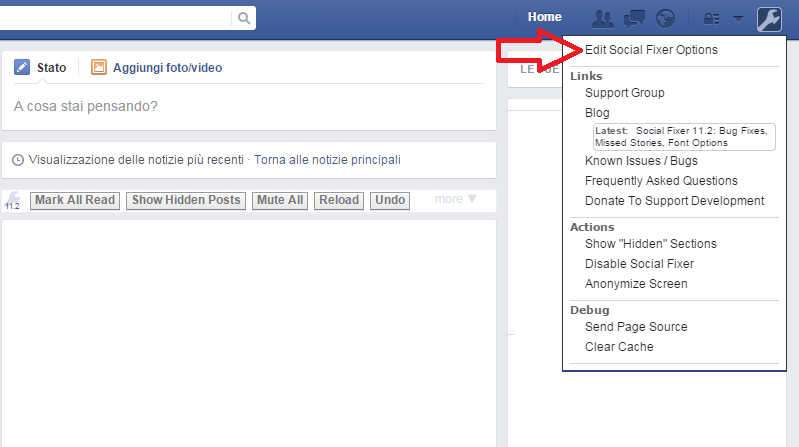This screenshot has width=799, height=447.
Task: Choose Send Page Source
Action: (x=636, y=327)
